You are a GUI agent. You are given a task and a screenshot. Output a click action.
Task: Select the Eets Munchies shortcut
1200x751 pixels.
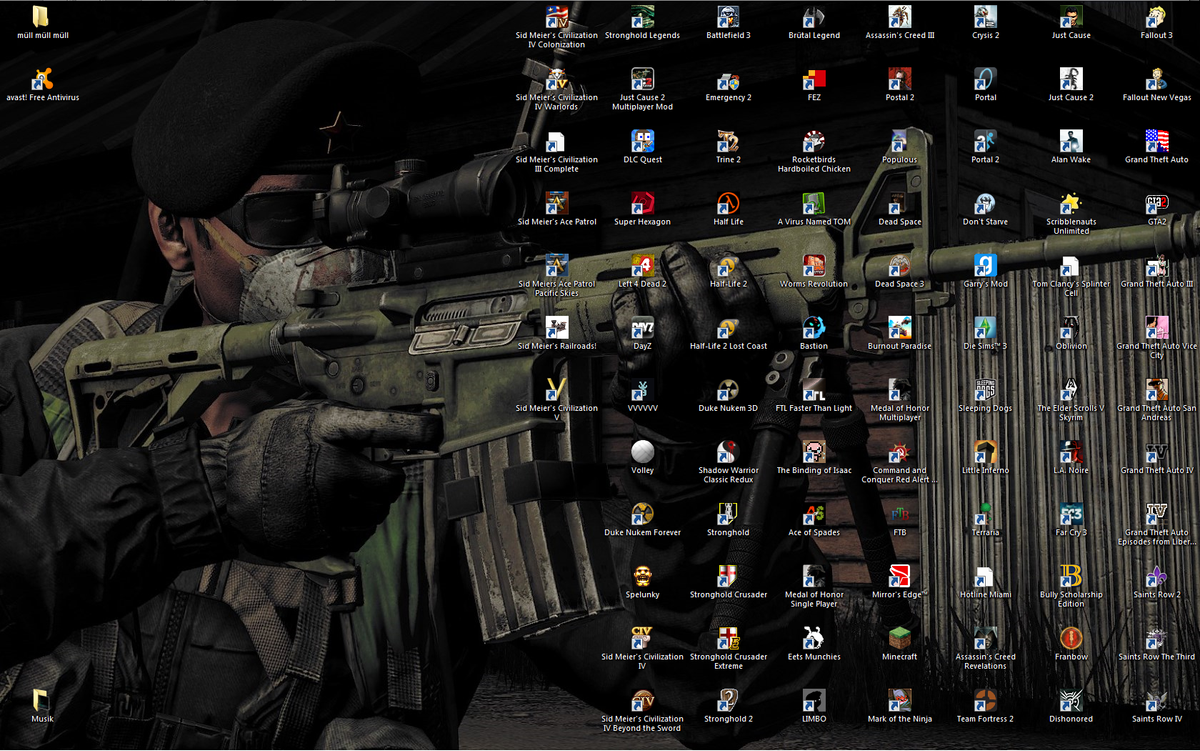click(x=814, y=638)
